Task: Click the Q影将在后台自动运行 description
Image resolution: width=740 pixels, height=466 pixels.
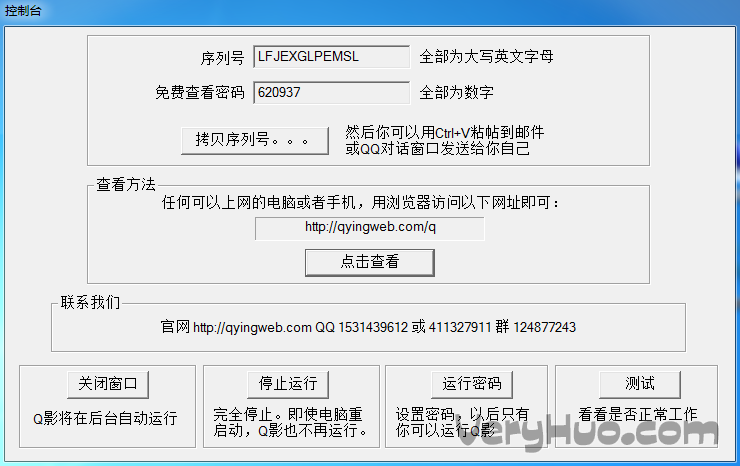Action: coord(105,418)
